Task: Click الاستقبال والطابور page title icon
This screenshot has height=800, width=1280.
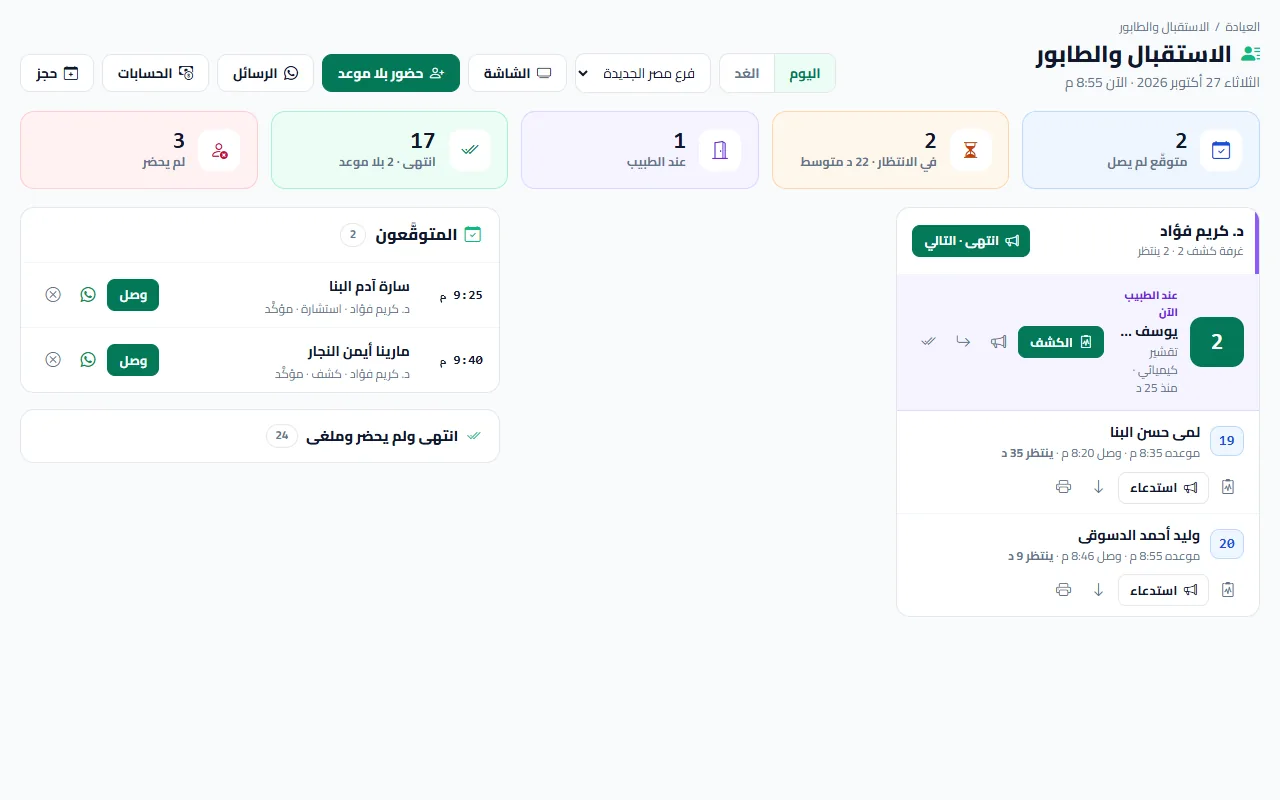Action: [1250, 54]
